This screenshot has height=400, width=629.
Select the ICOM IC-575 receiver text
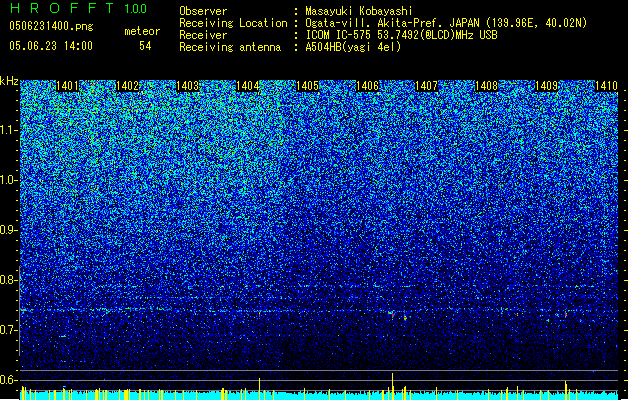401,35
